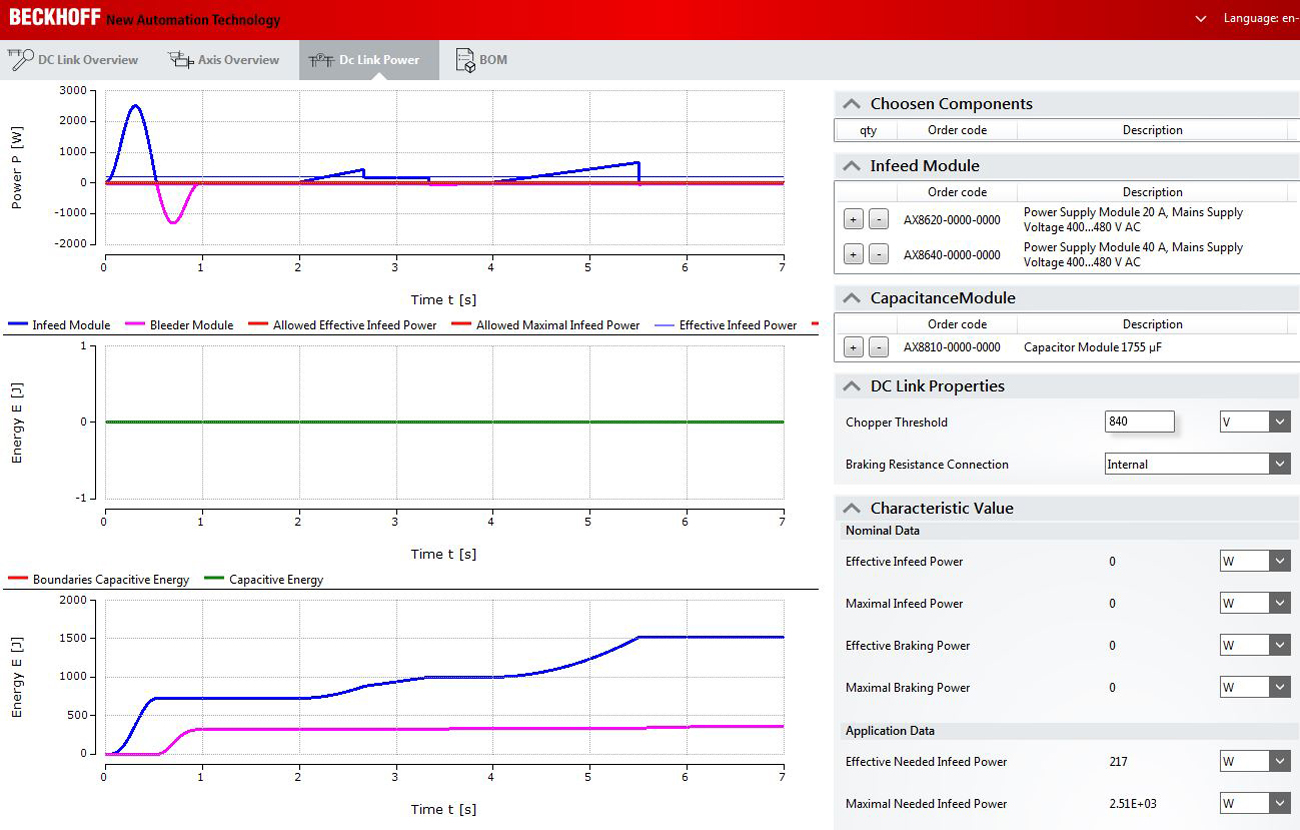1300x830 pixels.
Task: Select order code AX8810-0000-0000
Action: click(x=952, y=347)
